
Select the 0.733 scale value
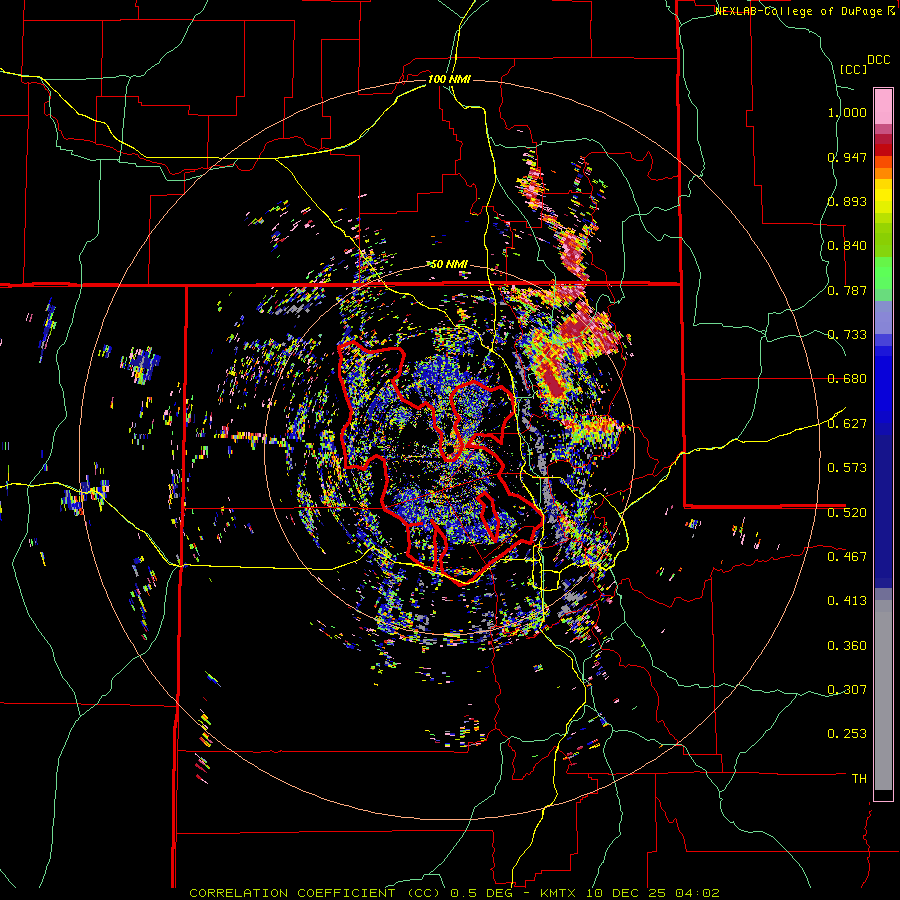click(847, 335)
